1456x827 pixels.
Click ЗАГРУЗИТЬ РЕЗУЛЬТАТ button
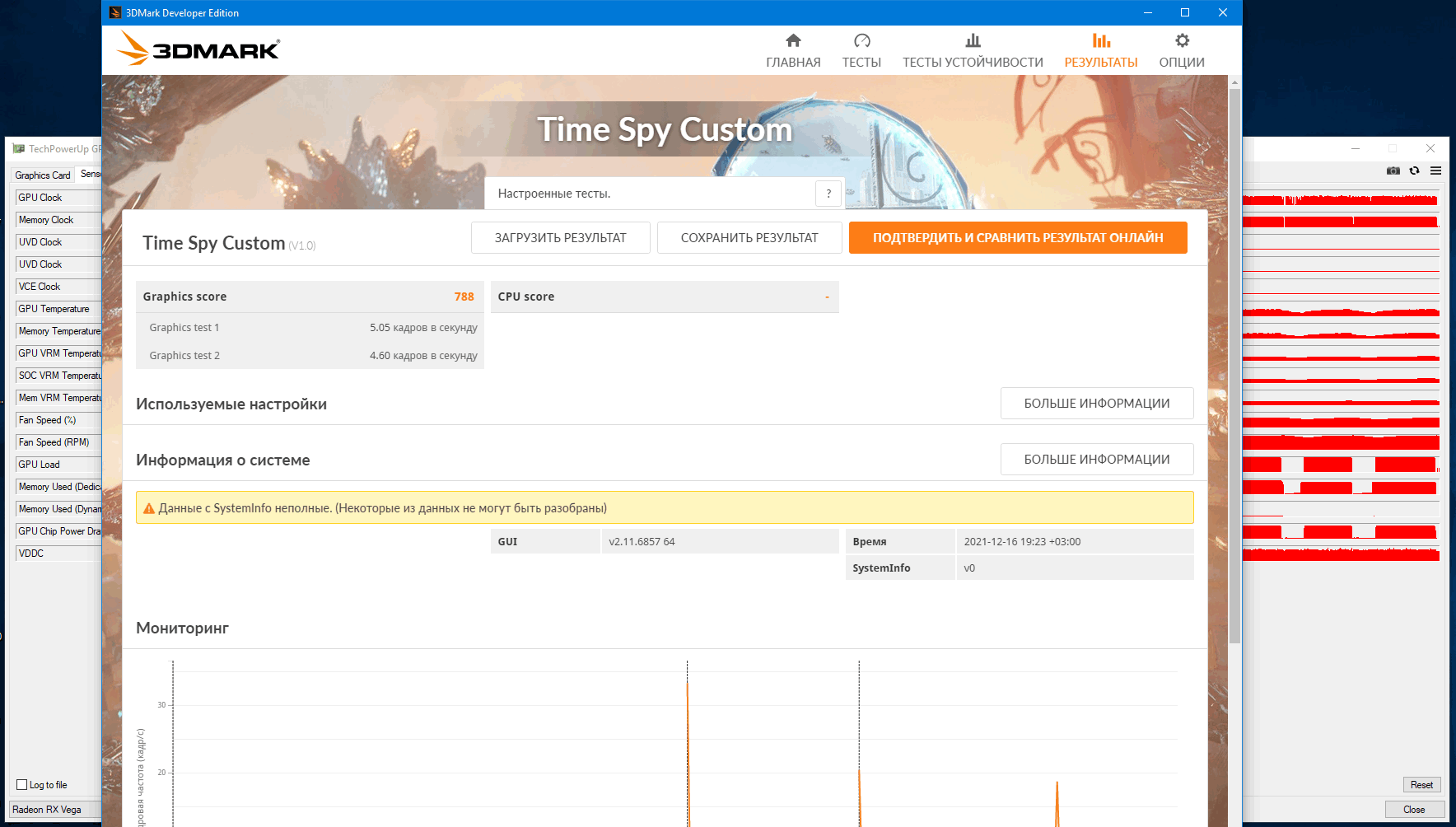tap(560, 237)
